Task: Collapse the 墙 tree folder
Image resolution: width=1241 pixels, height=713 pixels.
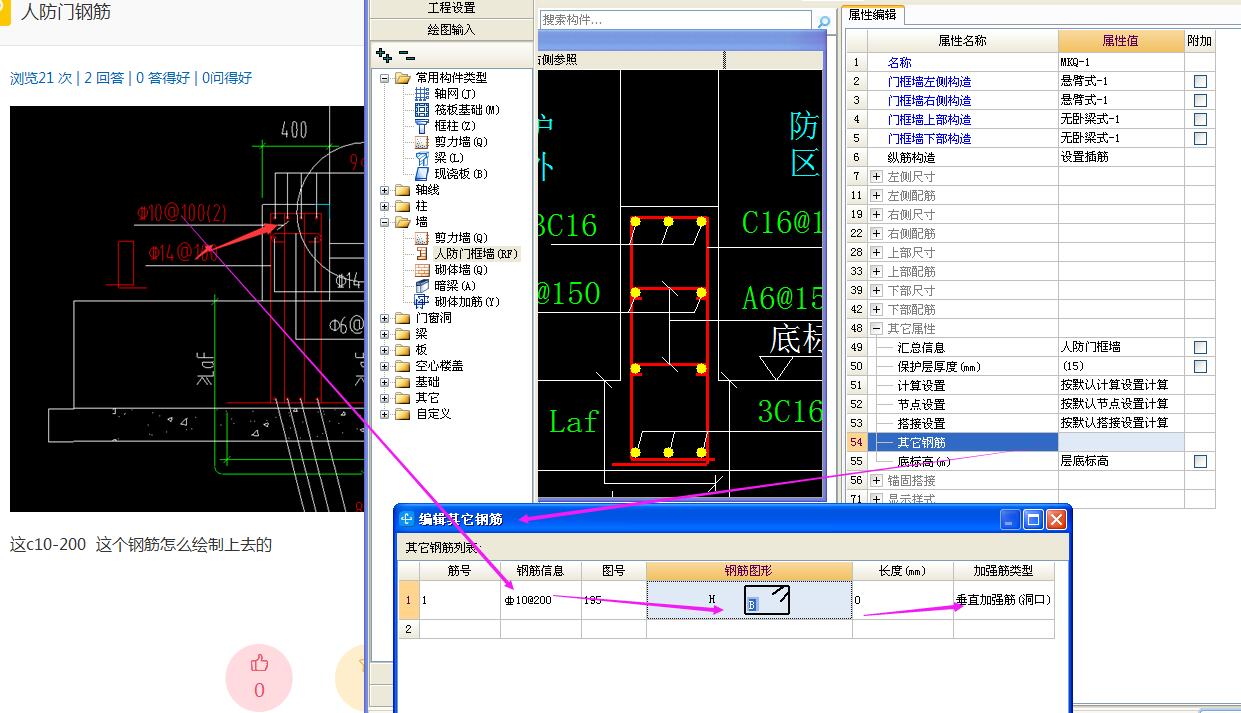Action: pos(385,222)
